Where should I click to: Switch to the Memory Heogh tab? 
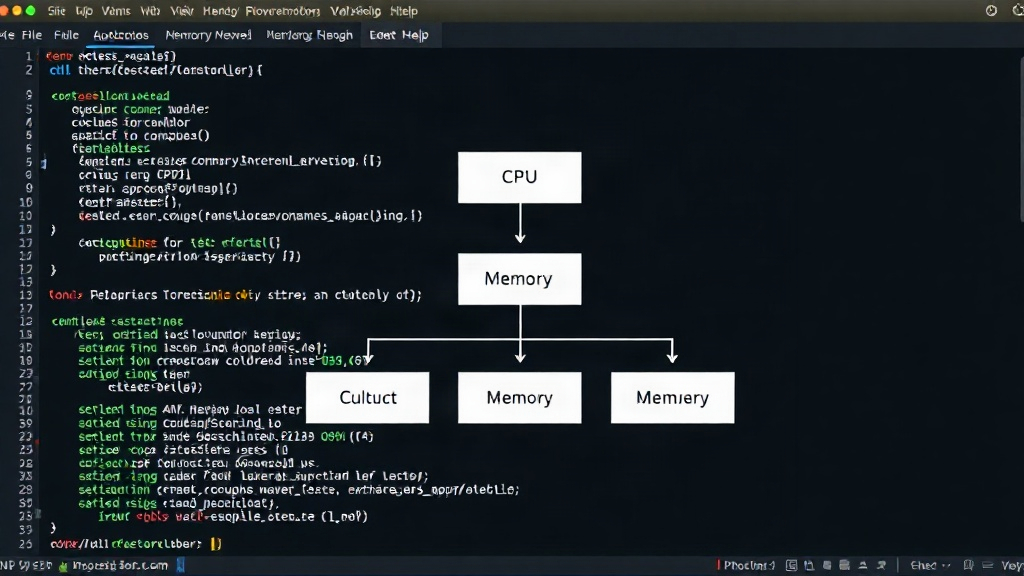310,35
